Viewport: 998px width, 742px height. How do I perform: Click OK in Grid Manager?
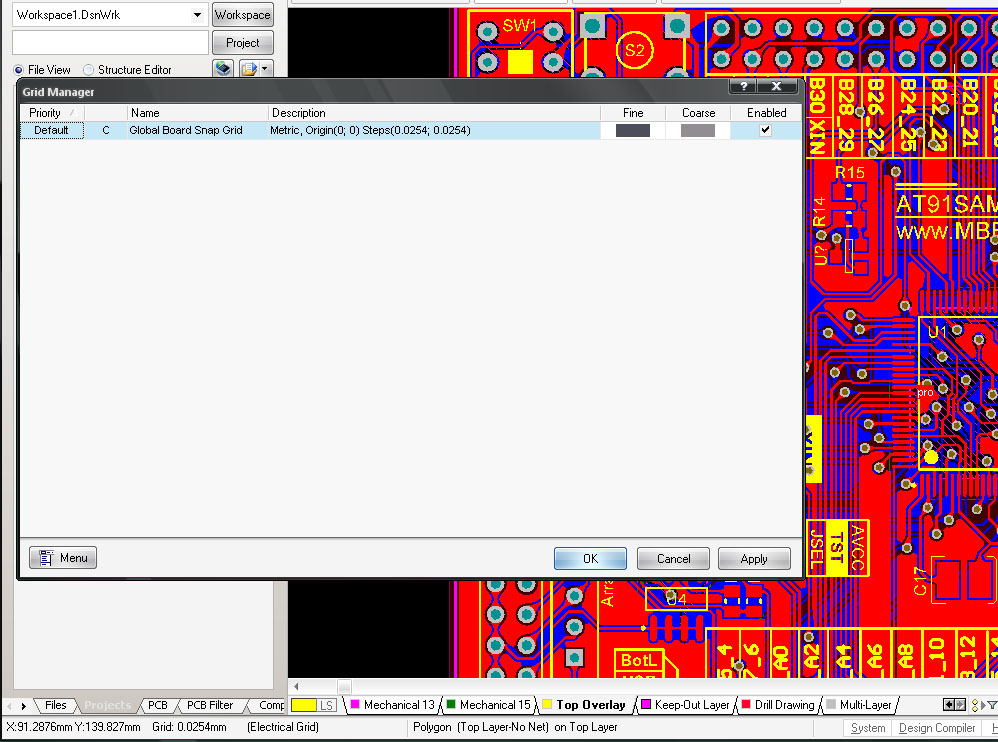(x=590, y=559)
